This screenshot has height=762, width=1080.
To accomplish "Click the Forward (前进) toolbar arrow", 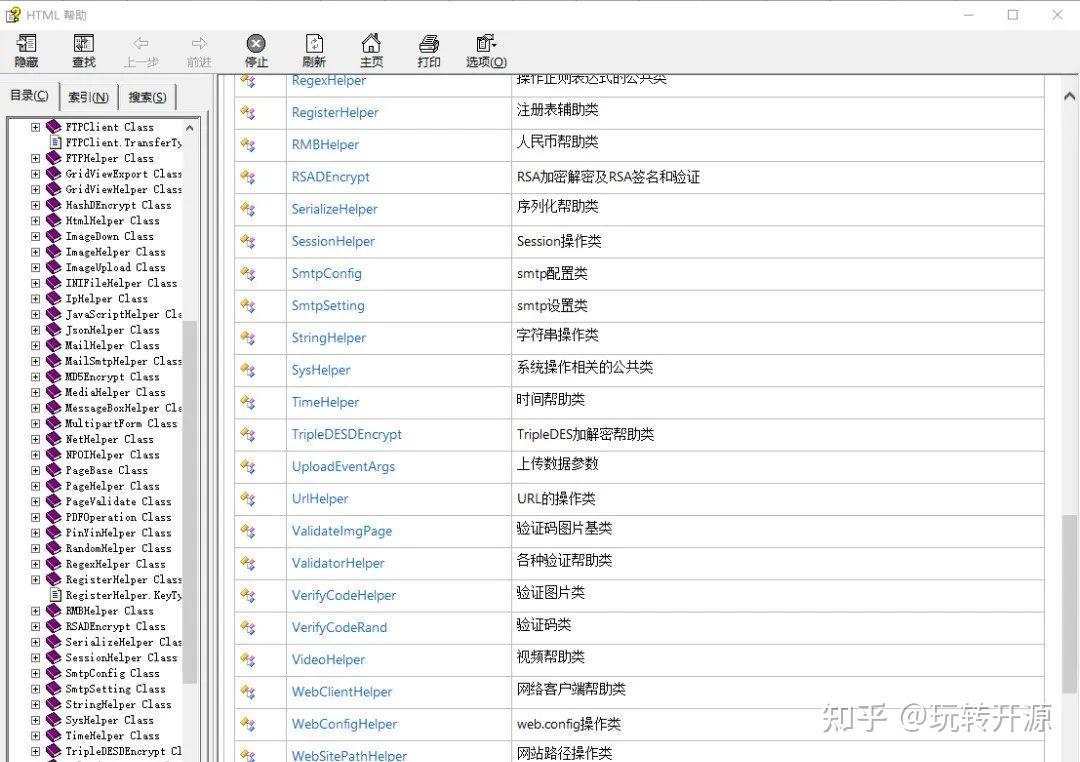I will [199, 44].
